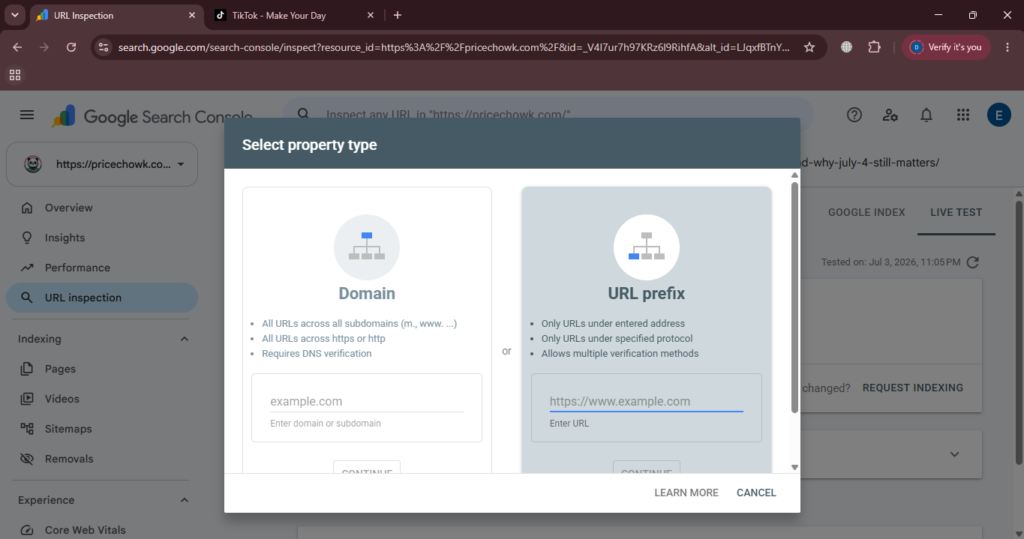Collapse the Experience section
The height and width of the screenshot is (539, 1024).
(184, 500)
